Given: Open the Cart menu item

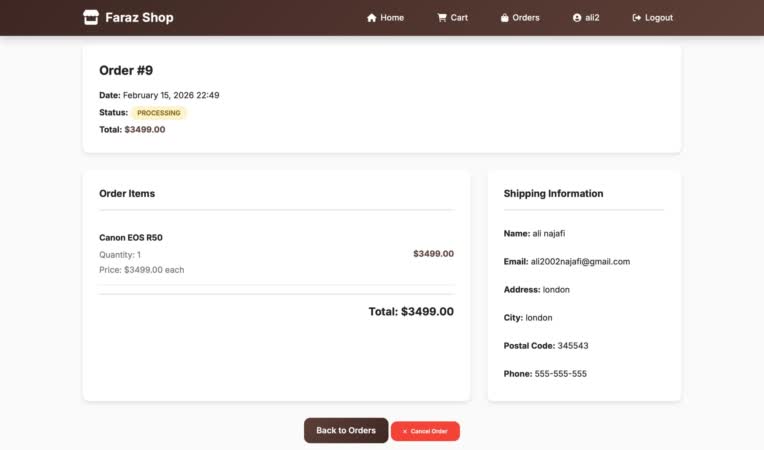Looking at the screenshot, I should [453, 18].
